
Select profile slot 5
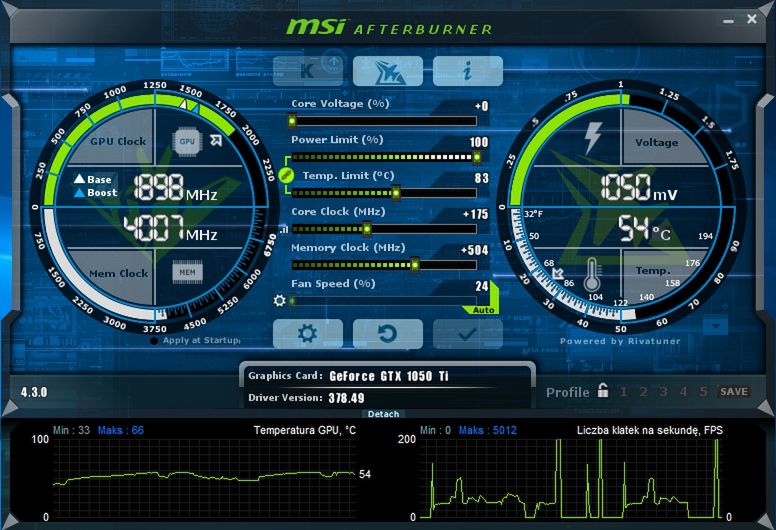(703, 392)
